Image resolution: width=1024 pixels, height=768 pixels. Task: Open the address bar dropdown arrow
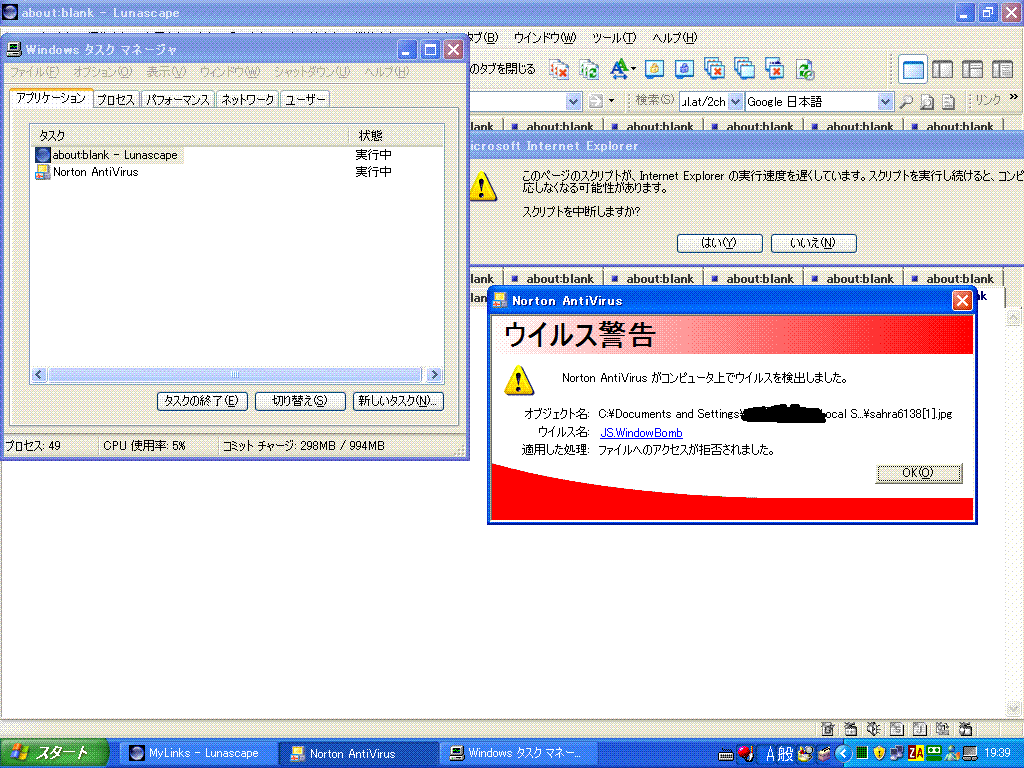(573, 101)
